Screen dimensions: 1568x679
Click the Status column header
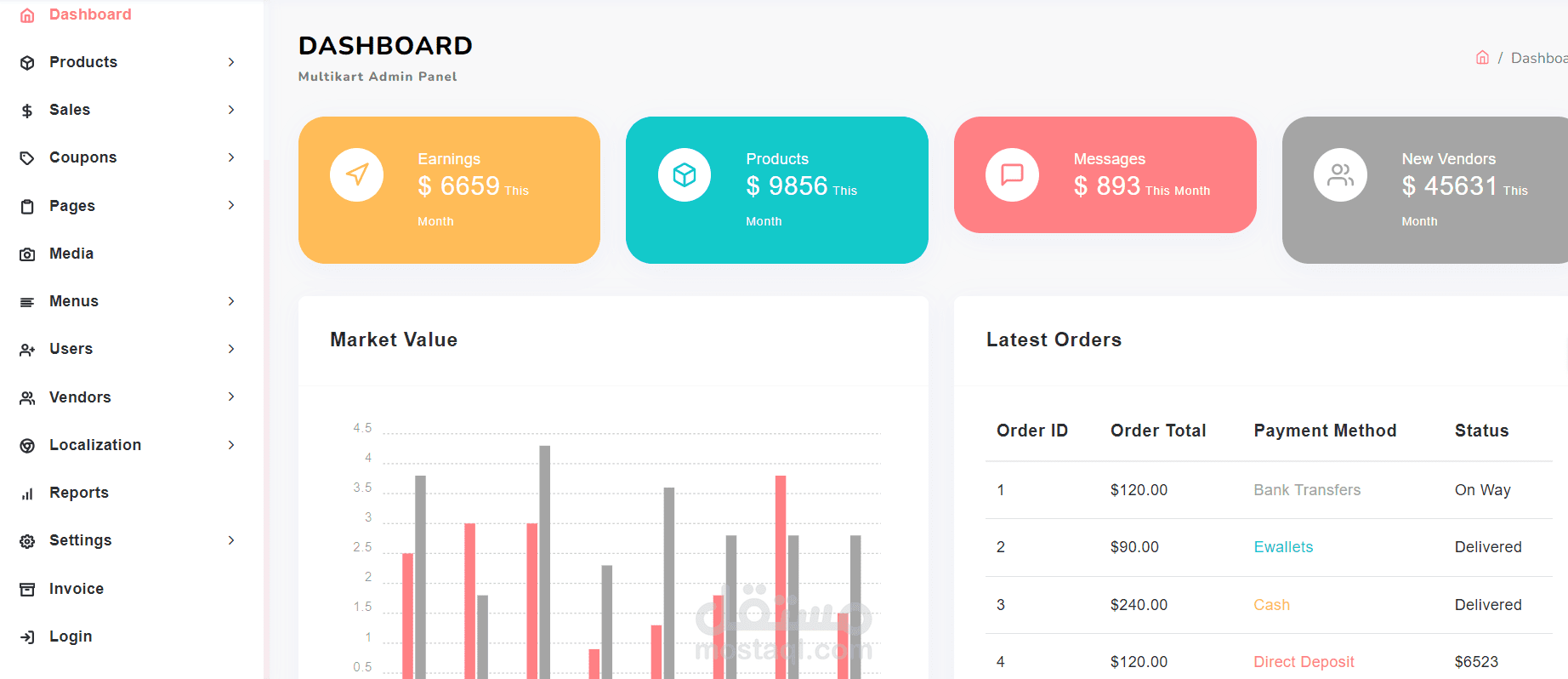coord(1481,431)
